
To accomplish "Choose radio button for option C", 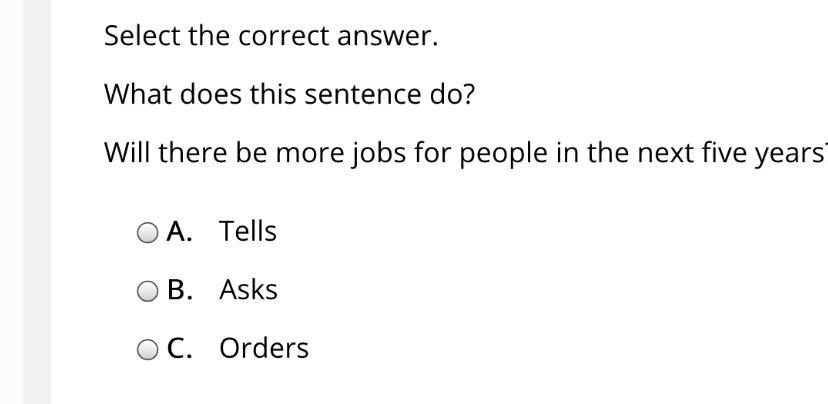I will 147,350.
